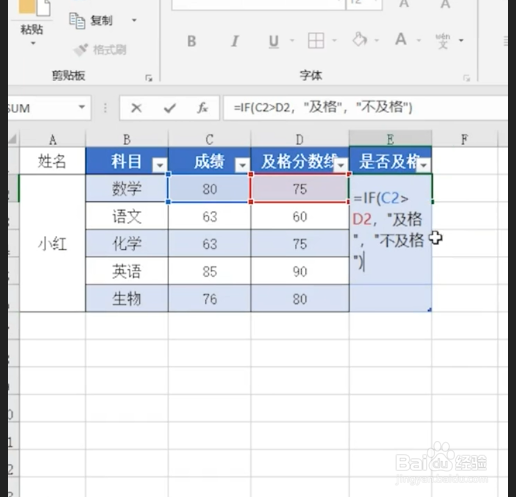Click score cell 76 in 生物 row
Viewport: 516px width, 497px height.
coord(209,299)
